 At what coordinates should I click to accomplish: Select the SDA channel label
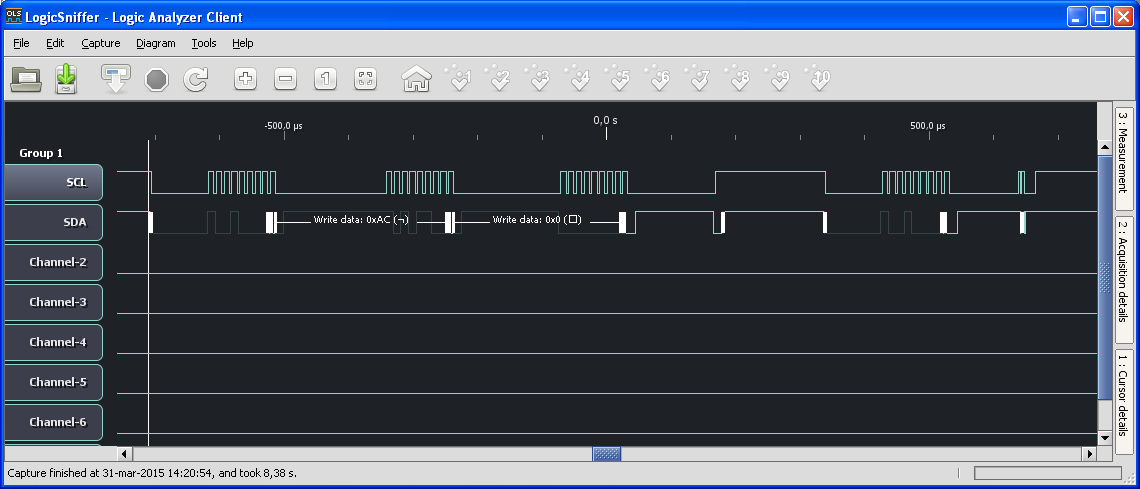click(54, 222)
